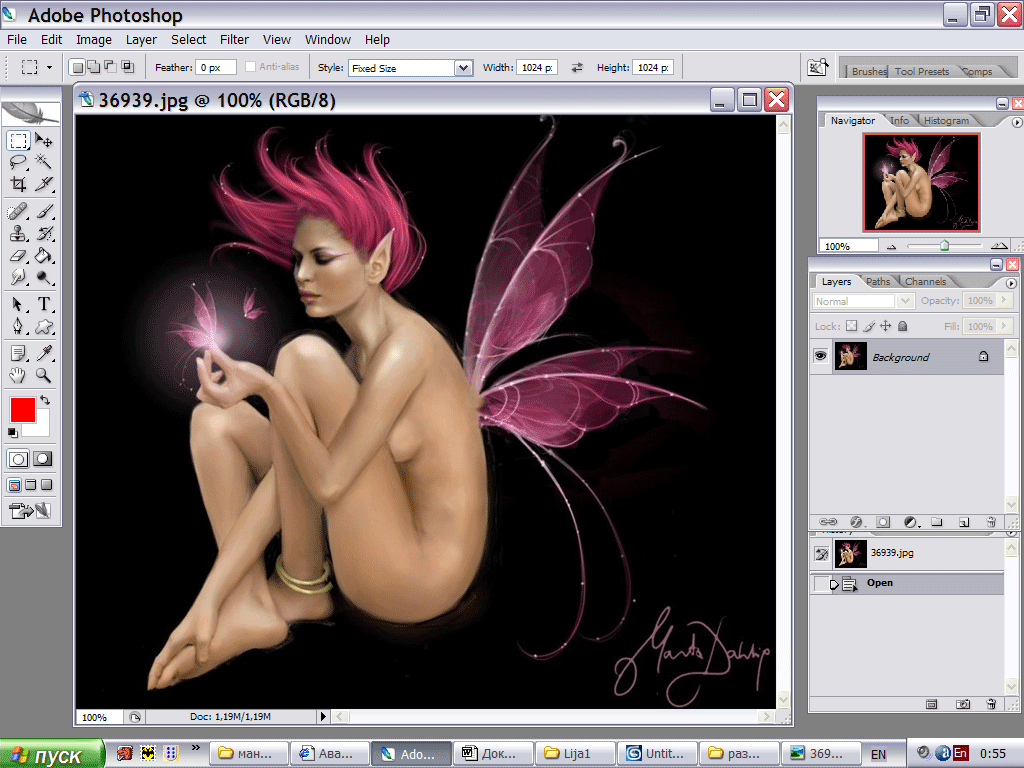Select the Lasso tool

18,162
